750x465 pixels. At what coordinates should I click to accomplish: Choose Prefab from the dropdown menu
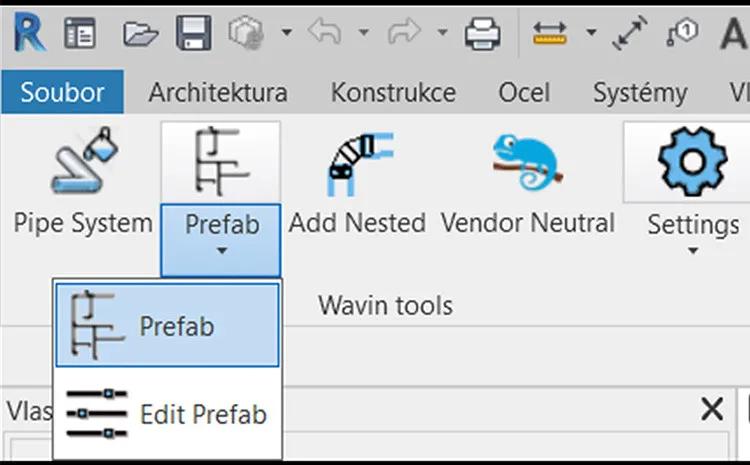pyautogui.click(x=167, y=326)
